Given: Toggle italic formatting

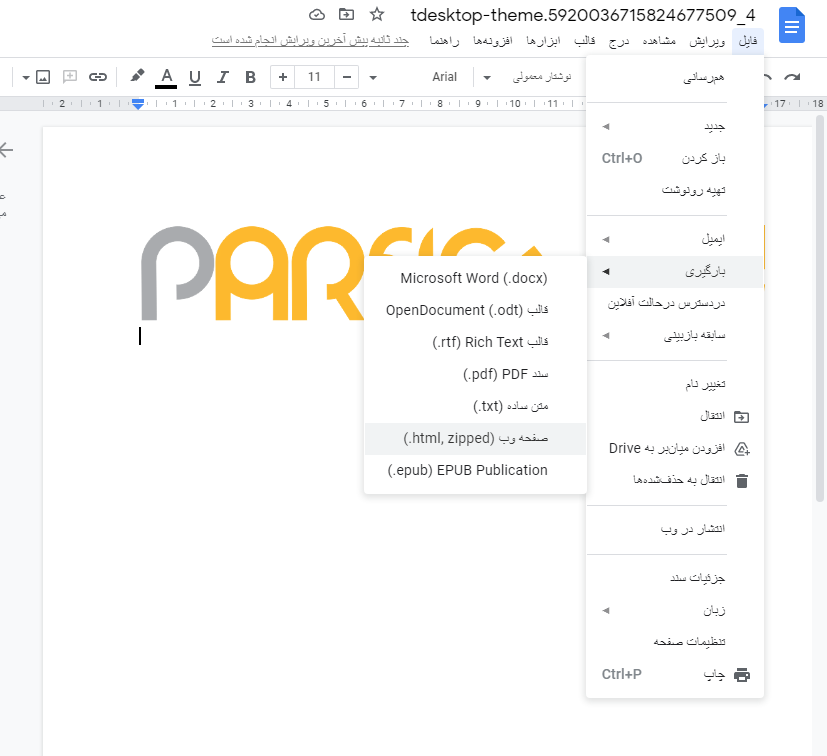Looking at the screenshot, I should click(x=223, y=77).
